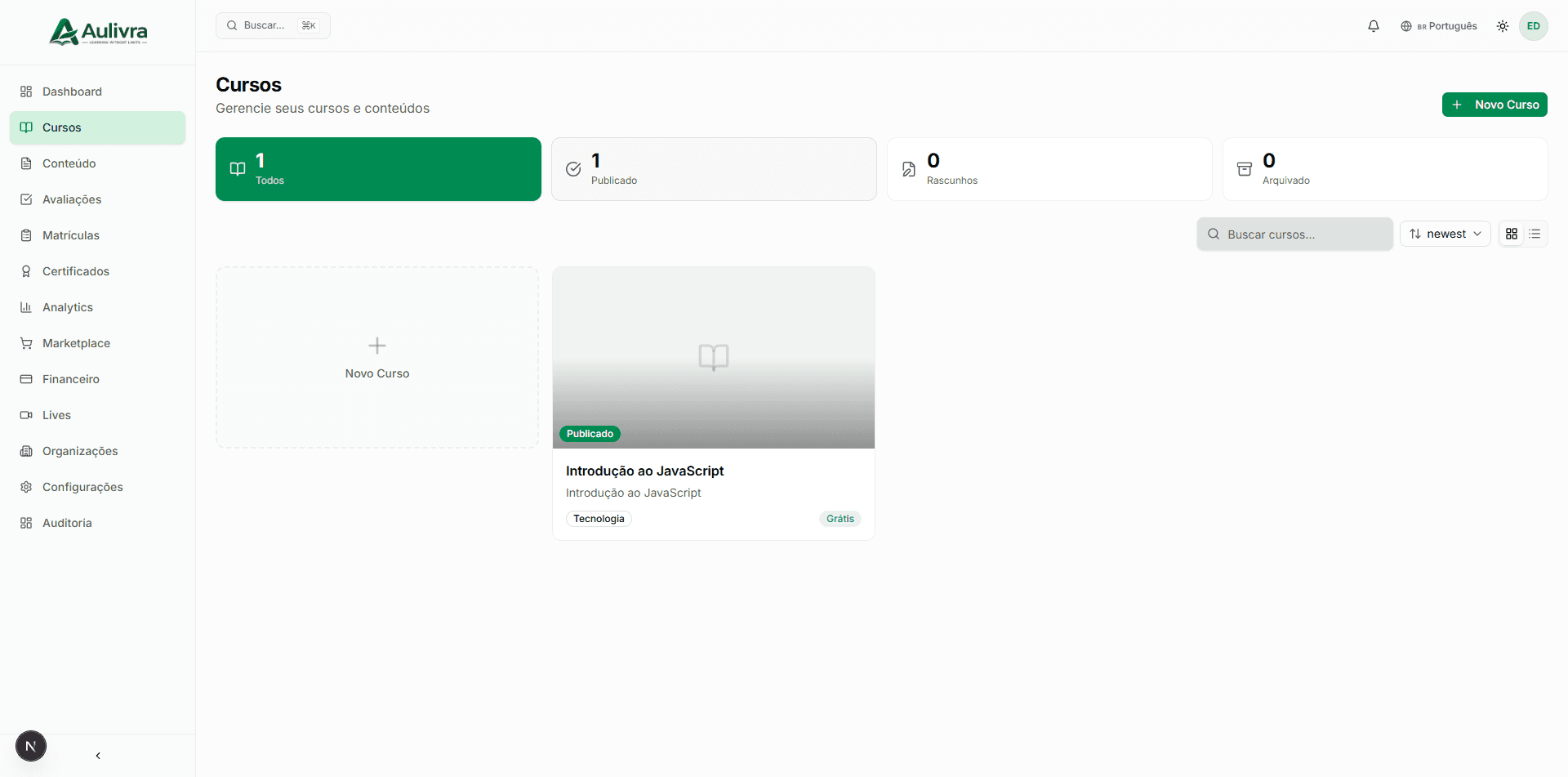1568x777 pixels.
Task: Open Financeiro menu item
Action: click(97, 379)
